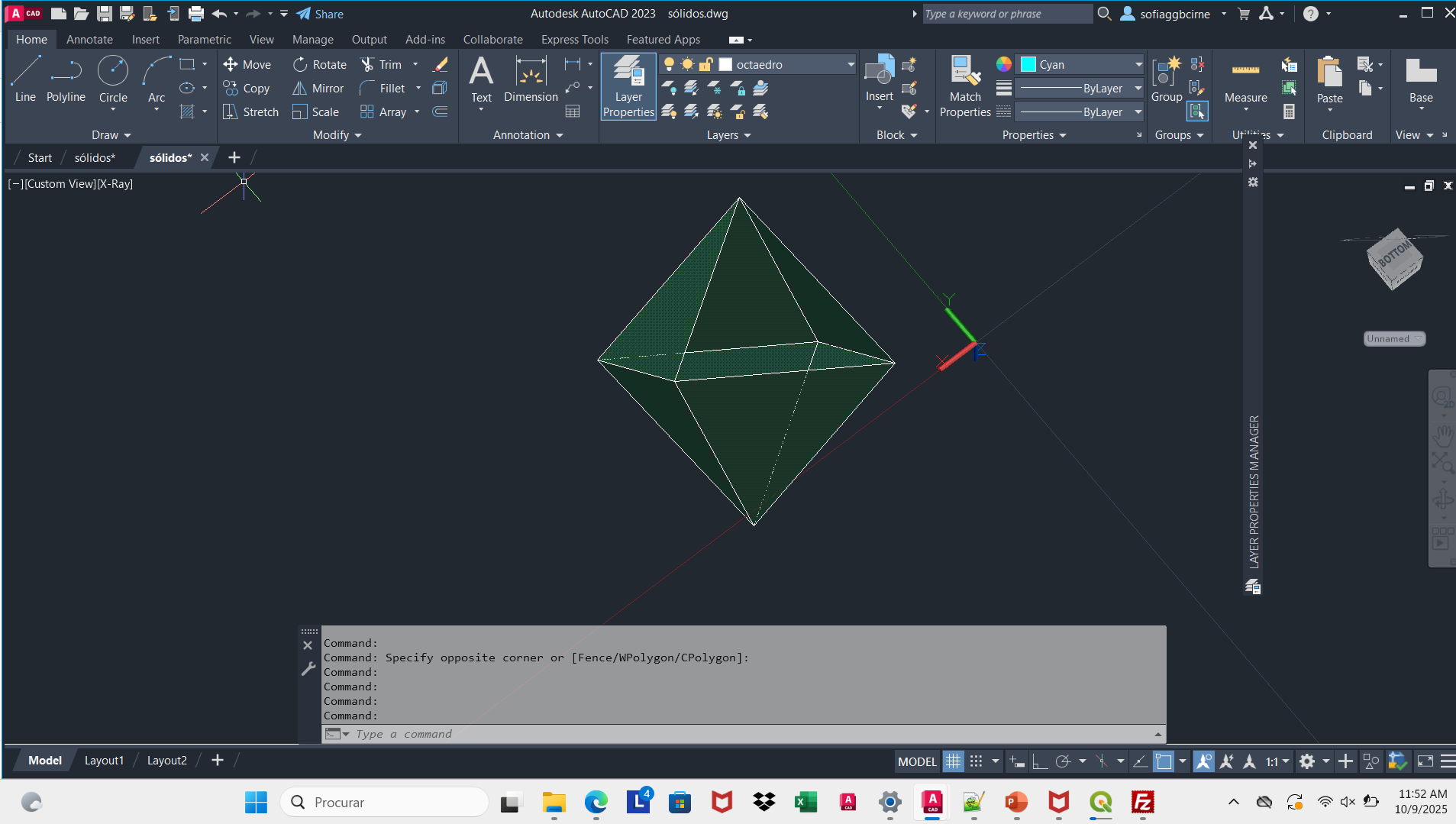Toggle the drawing grid display in status bar
The image size is (1456, 824).
coord(953,761)
